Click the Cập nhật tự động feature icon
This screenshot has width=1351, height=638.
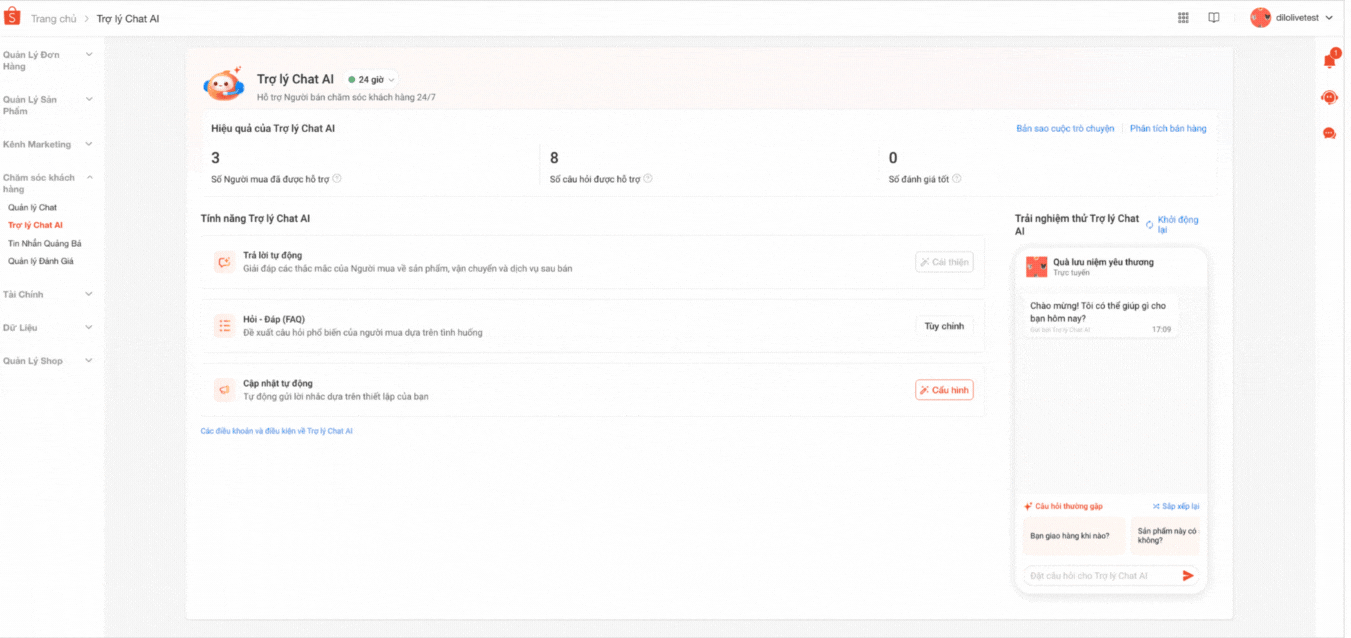click(x=224, y=389)
